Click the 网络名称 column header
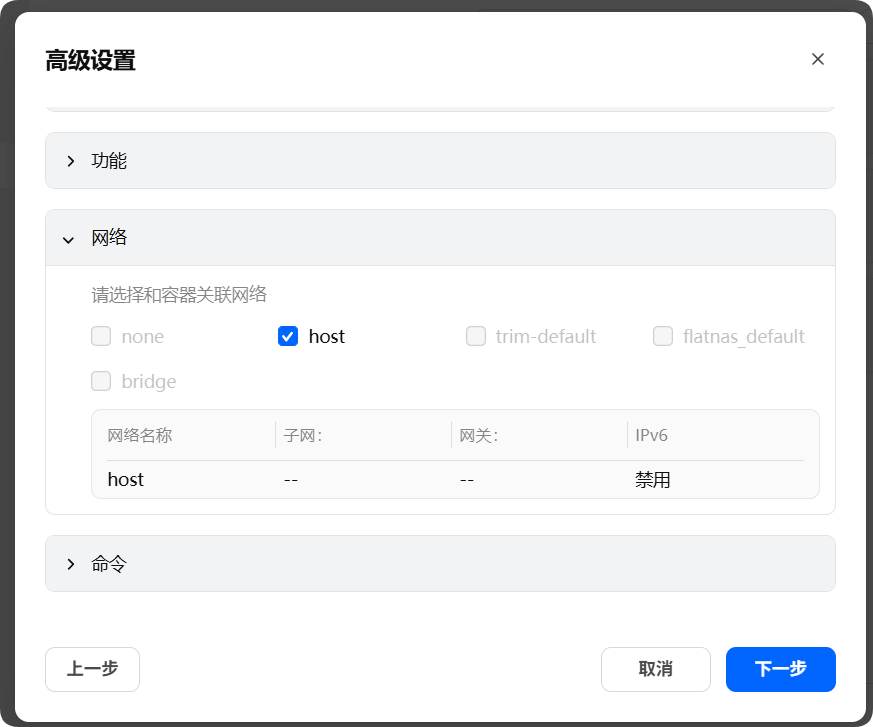The image size is (873, 727). pos(140,434)
